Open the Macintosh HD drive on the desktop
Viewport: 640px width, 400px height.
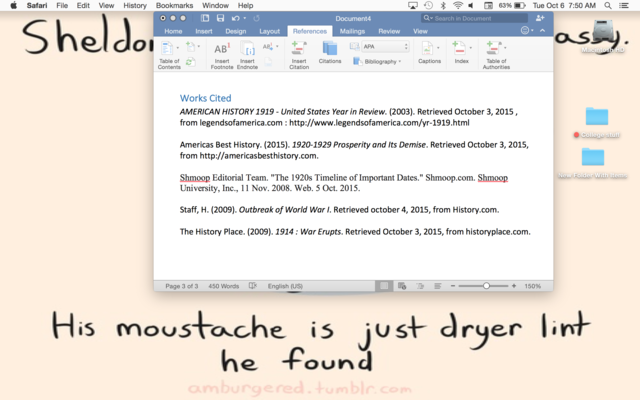(603, 36)
